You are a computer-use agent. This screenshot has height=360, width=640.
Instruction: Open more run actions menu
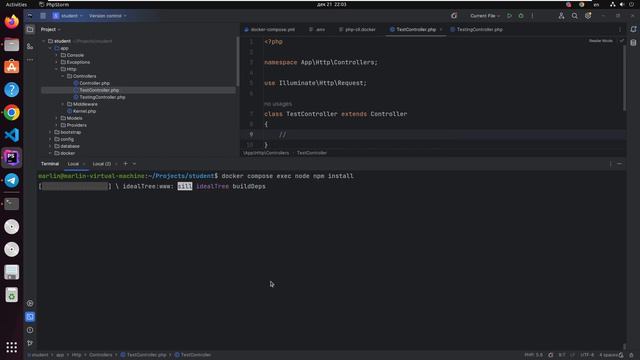[x=532, y=16]
